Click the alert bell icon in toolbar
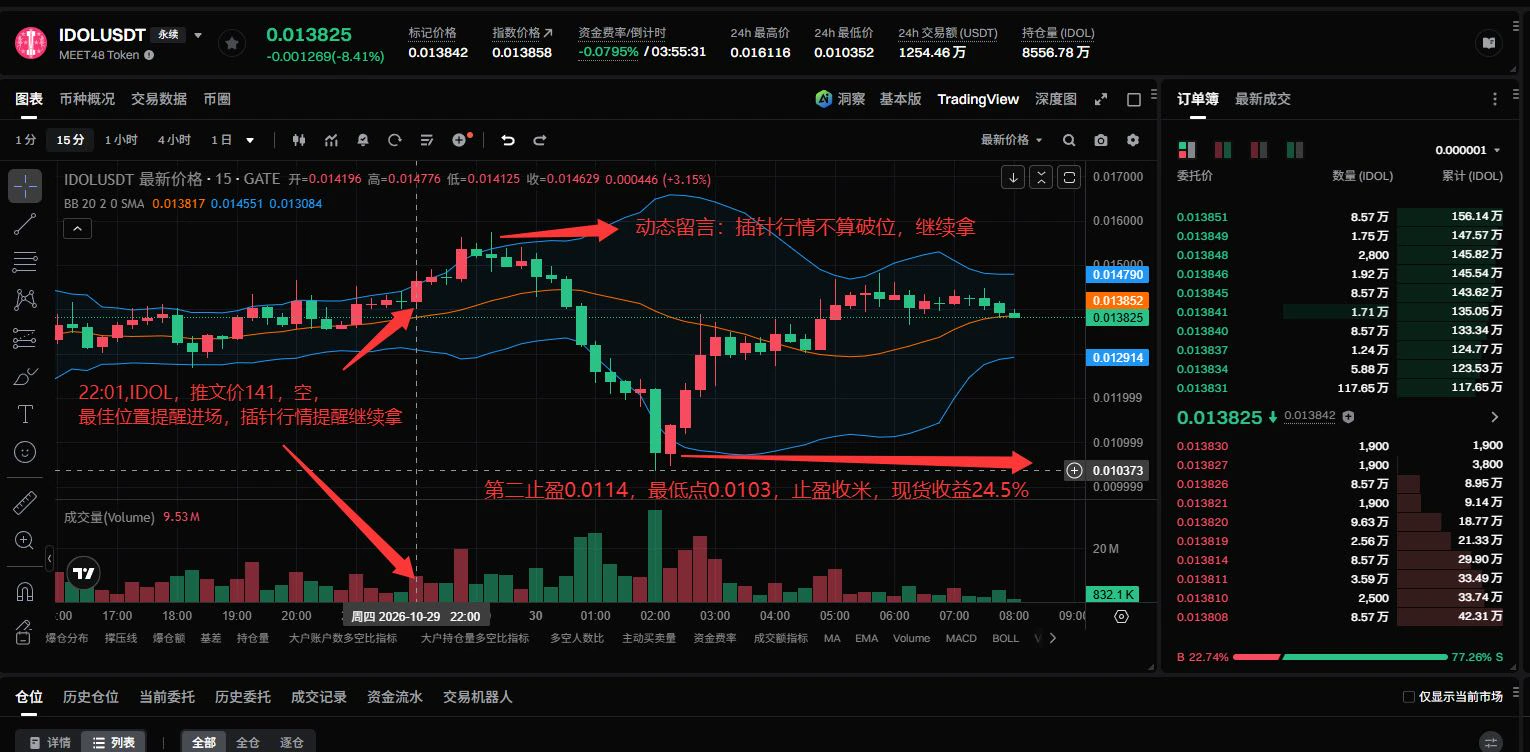The image size is (1530, 752). (x=363, y=140)
